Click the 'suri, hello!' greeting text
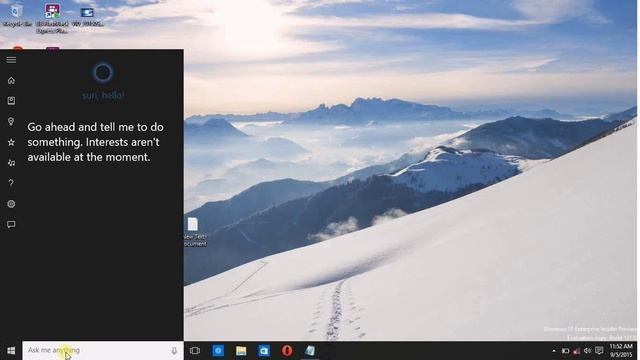 pos(103,95)
